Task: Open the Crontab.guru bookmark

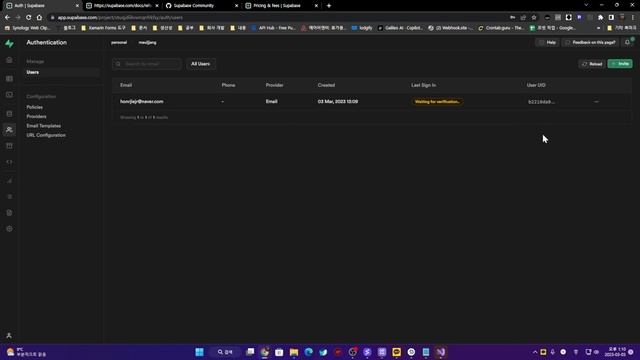Action: pos(501,28)
